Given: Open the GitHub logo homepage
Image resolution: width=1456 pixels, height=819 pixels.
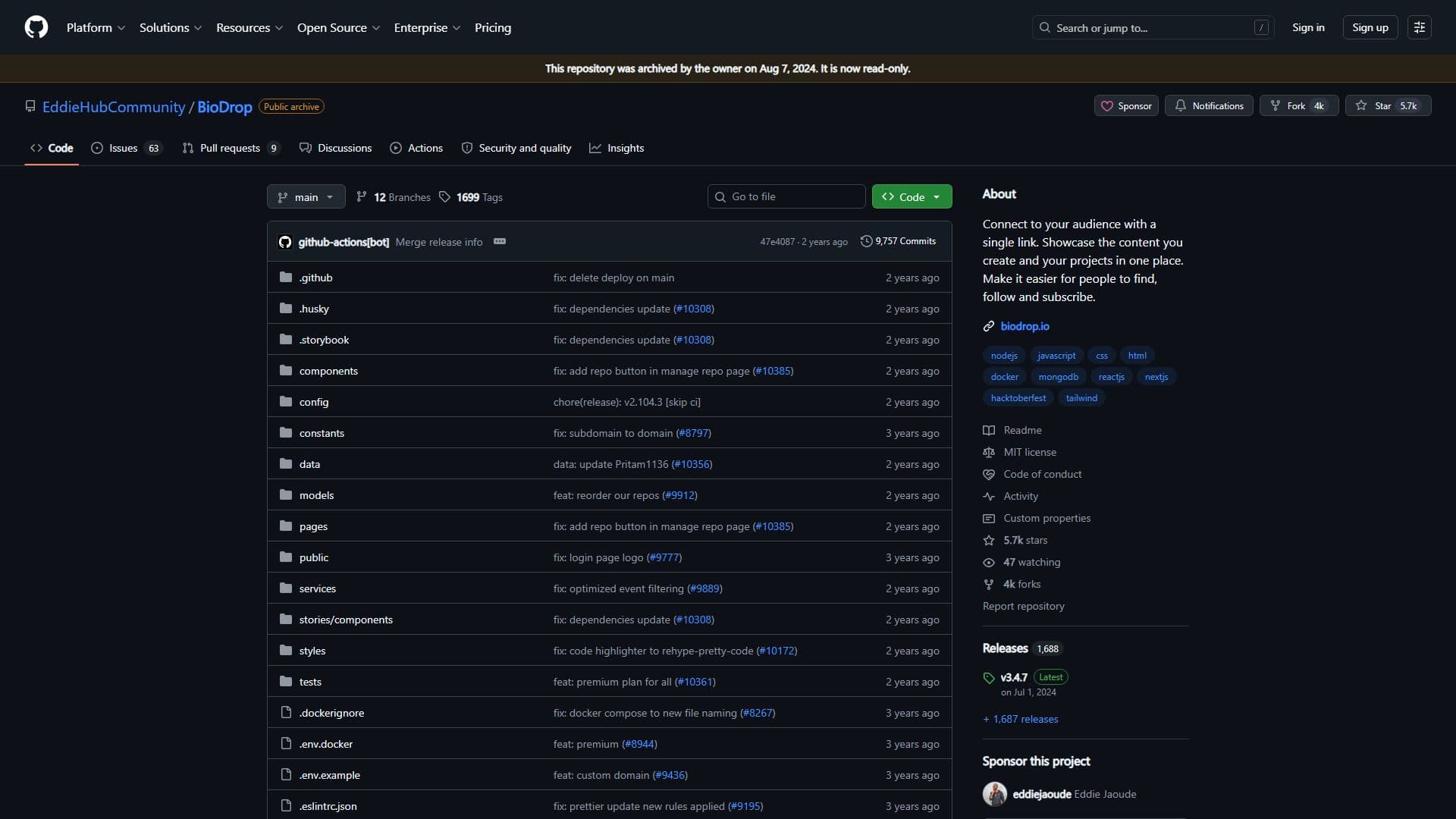Looking at the screenshot, I should [36, 27].
